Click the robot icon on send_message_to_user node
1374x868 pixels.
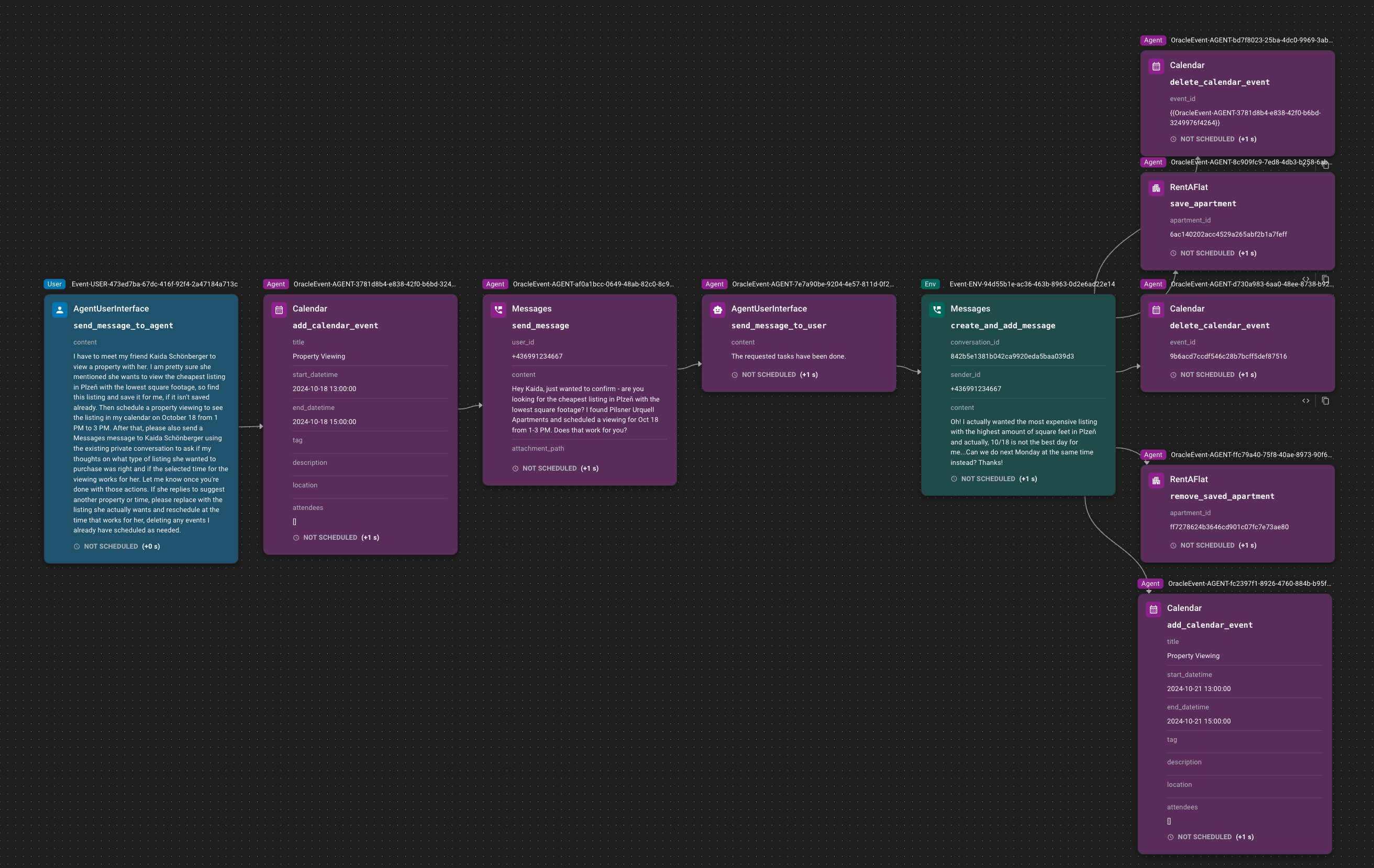pyautogui.click(x=717, y=310)
